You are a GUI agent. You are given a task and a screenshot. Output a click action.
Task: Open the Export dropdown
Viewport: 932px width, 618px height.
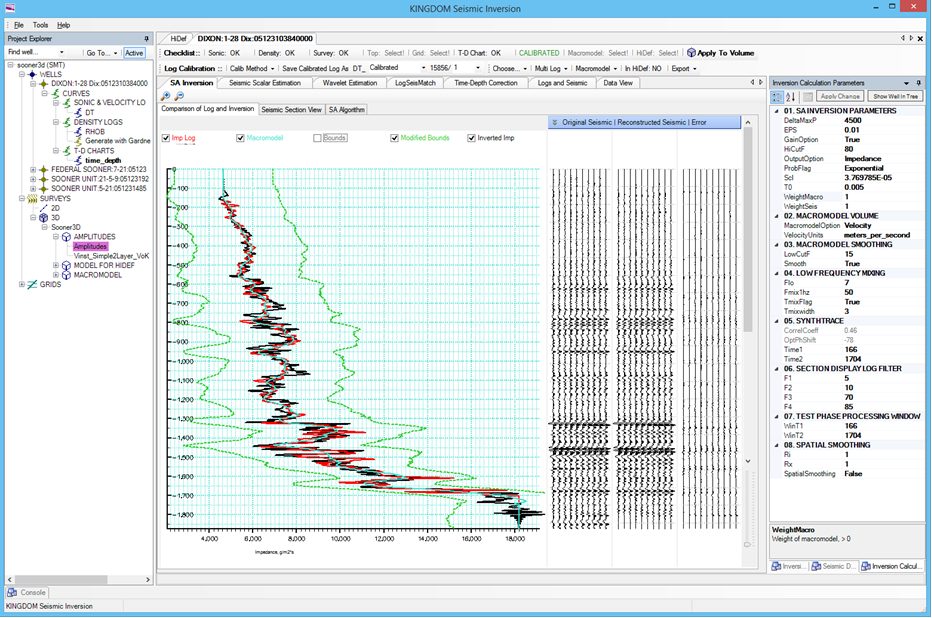pyautogui.click(x=684, y=68)
